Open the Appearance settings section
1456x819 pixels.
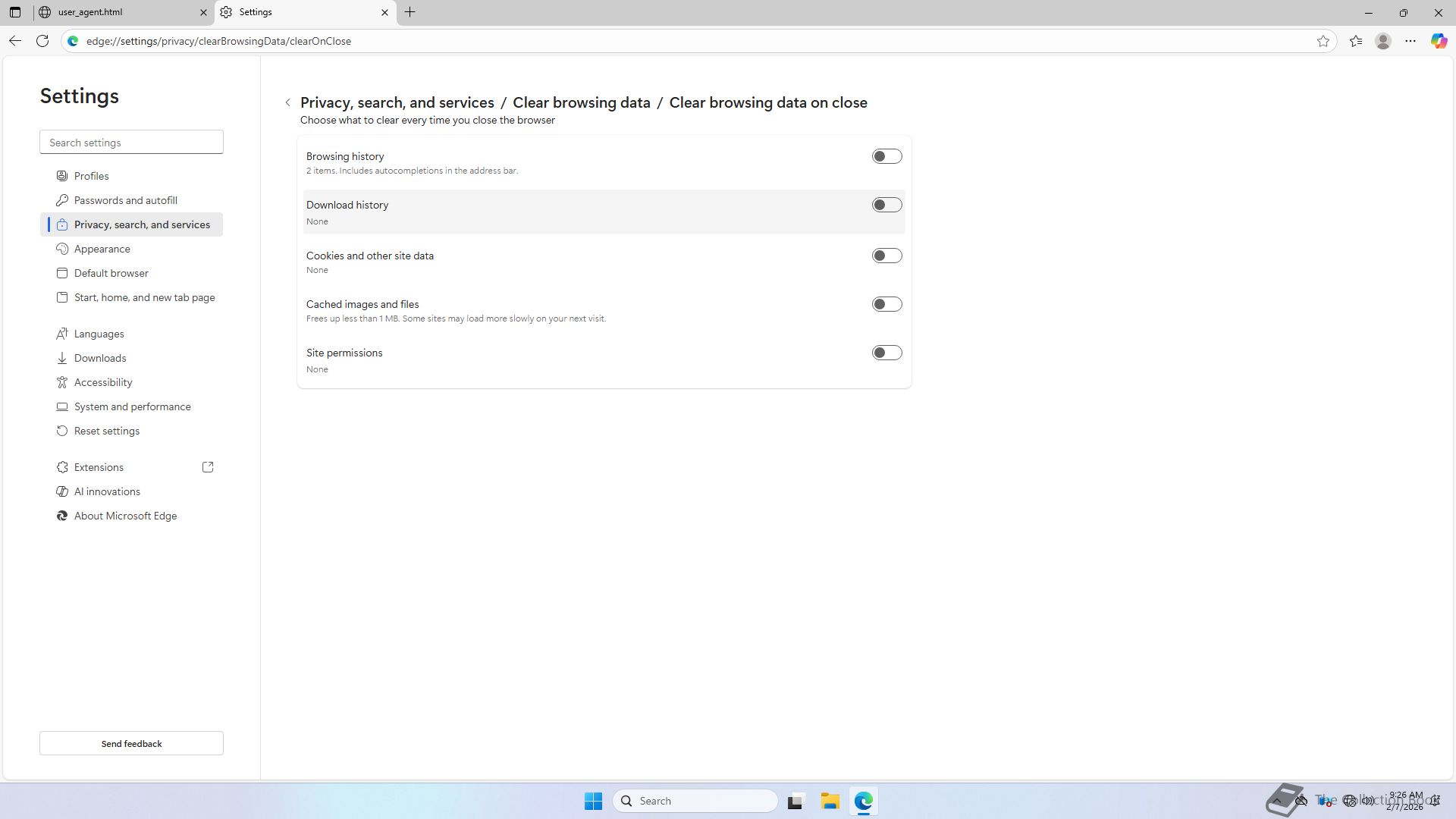(x=102, y=249)
